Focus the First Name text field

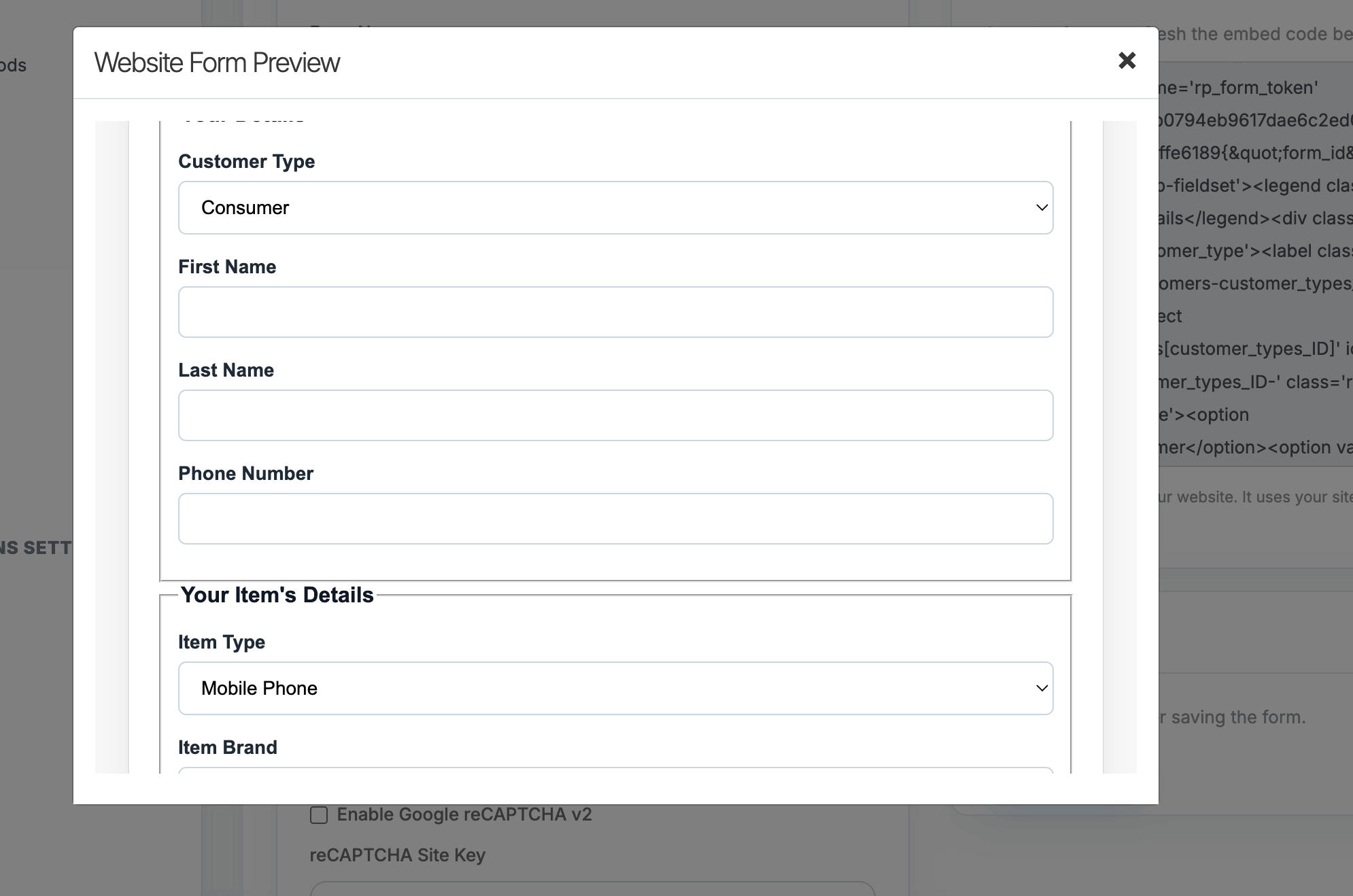[615, 312]
